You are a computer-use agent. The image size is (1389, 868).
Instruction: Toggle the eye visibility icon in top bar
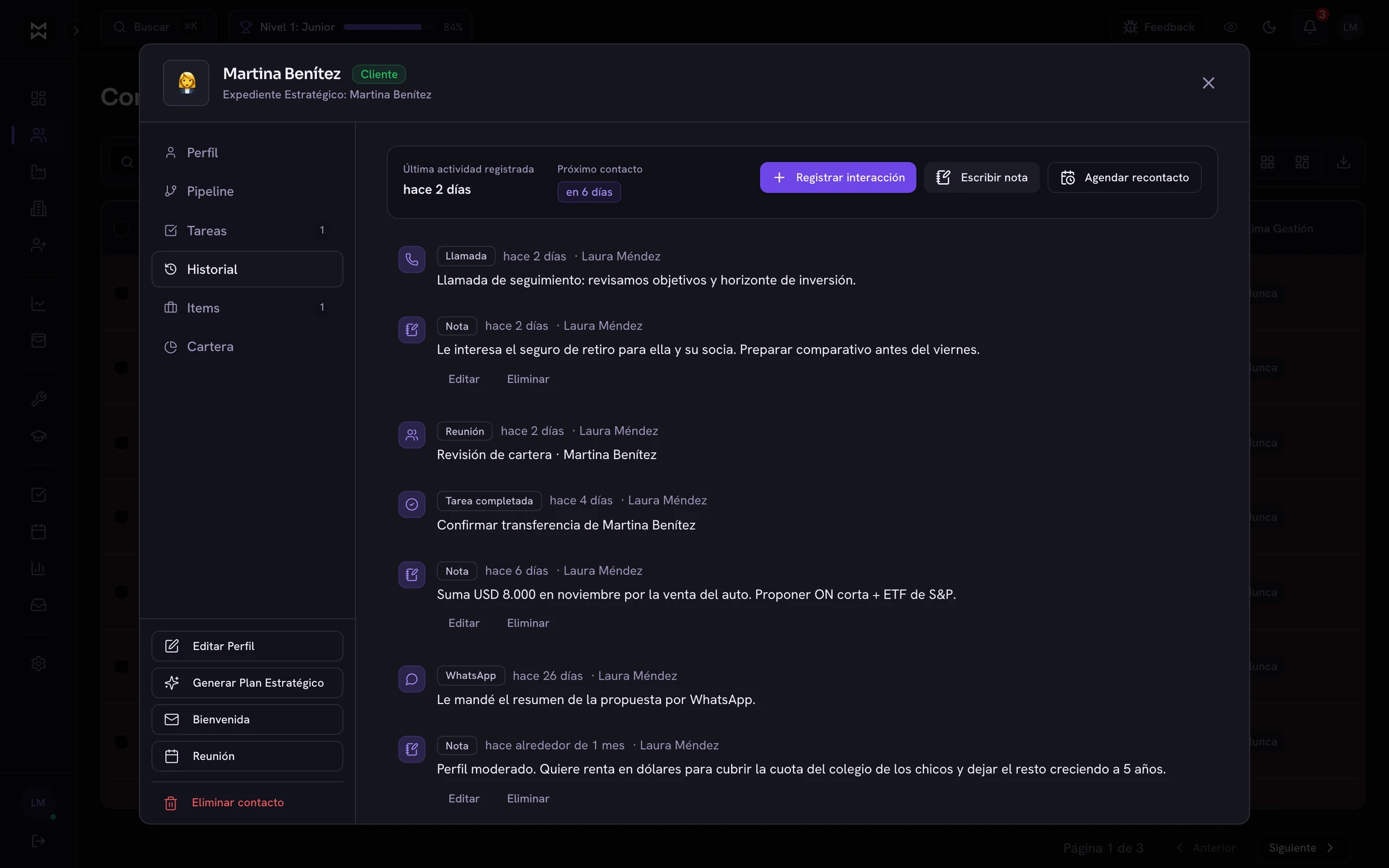coord(1231,27)
